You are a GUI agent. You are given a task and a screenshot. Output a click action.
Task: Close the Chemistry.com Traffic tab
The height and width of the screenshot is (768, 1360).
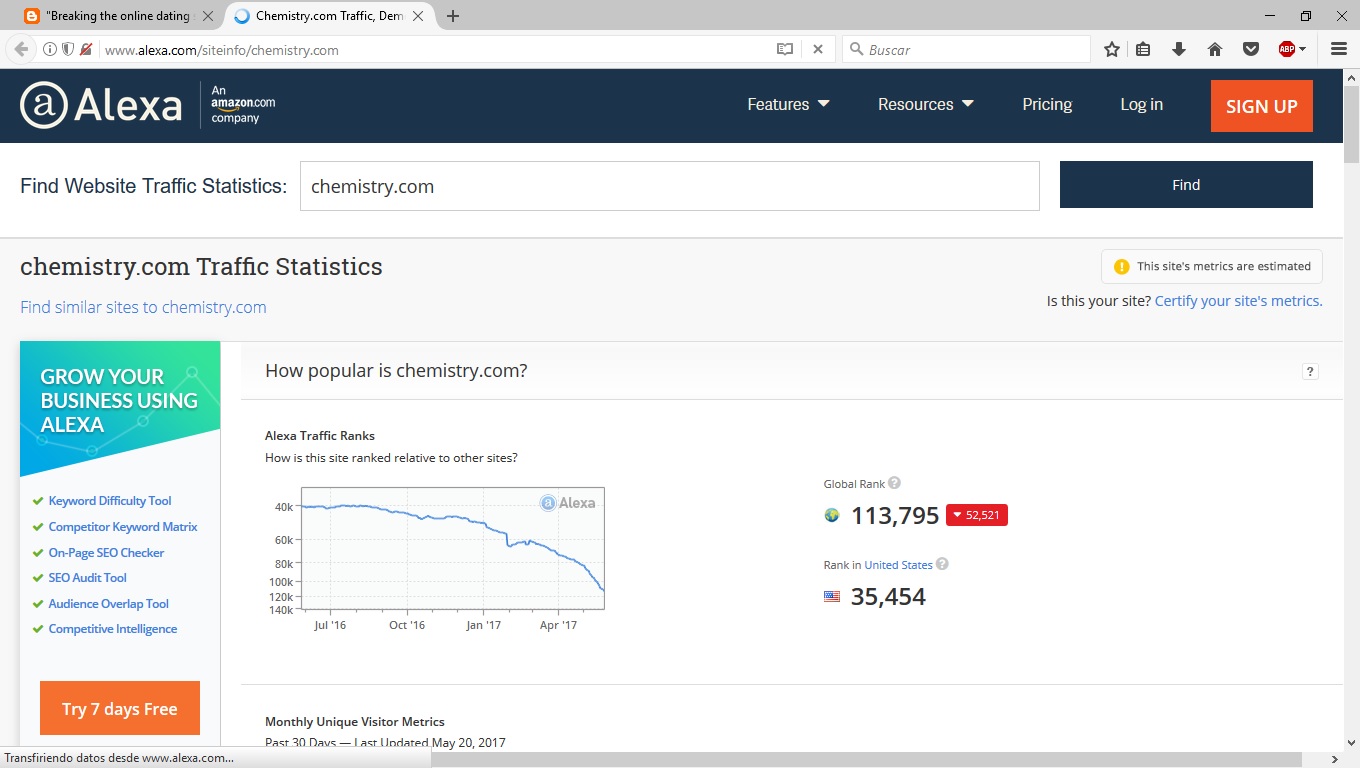[x=418, y=16]
